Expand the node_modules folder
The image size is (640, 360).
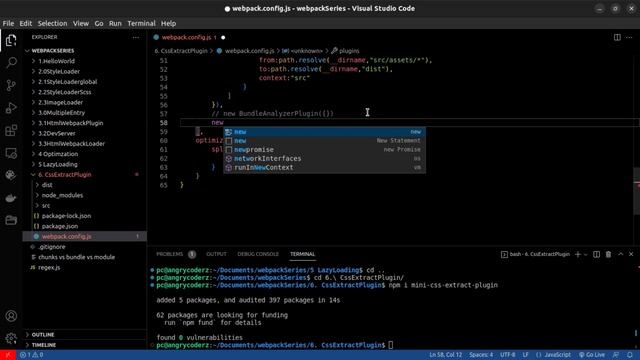[62, 195]
